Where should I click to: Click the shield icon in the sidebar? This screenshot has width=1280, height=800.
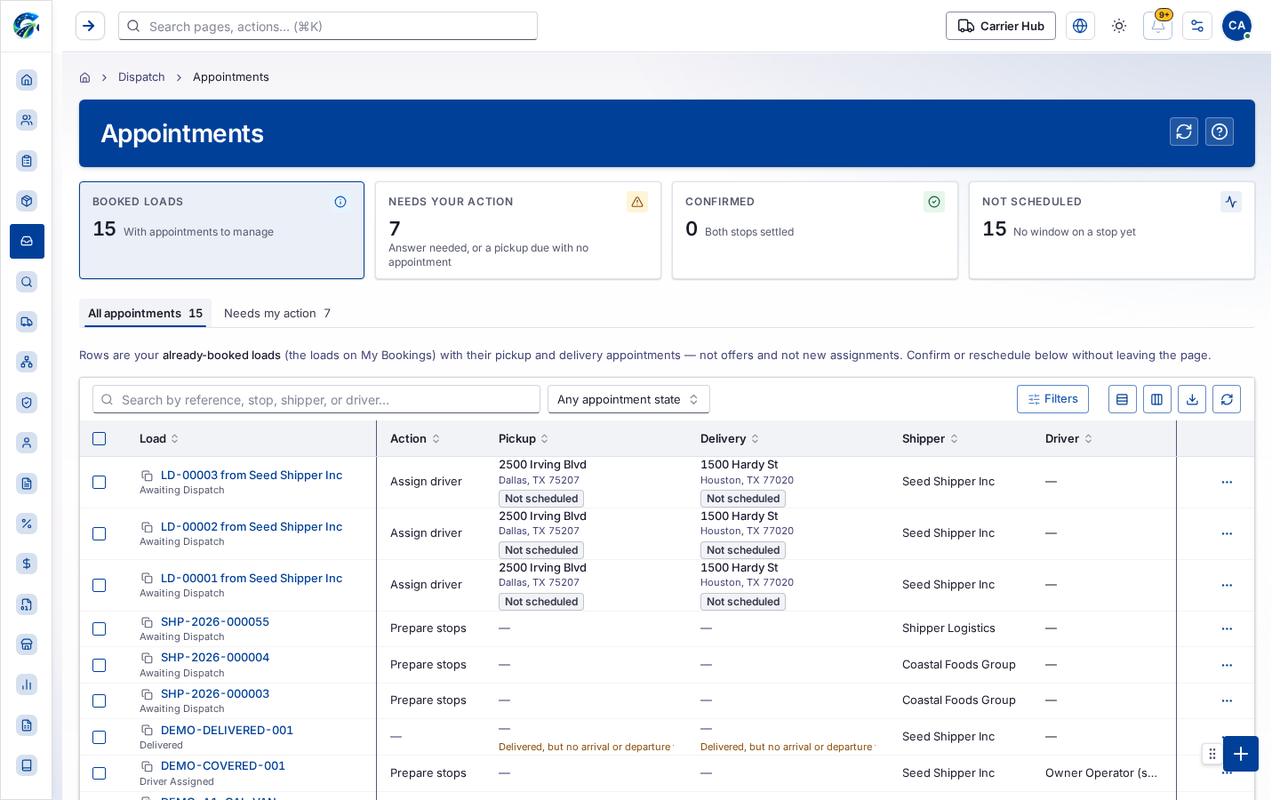pos(27,402)
